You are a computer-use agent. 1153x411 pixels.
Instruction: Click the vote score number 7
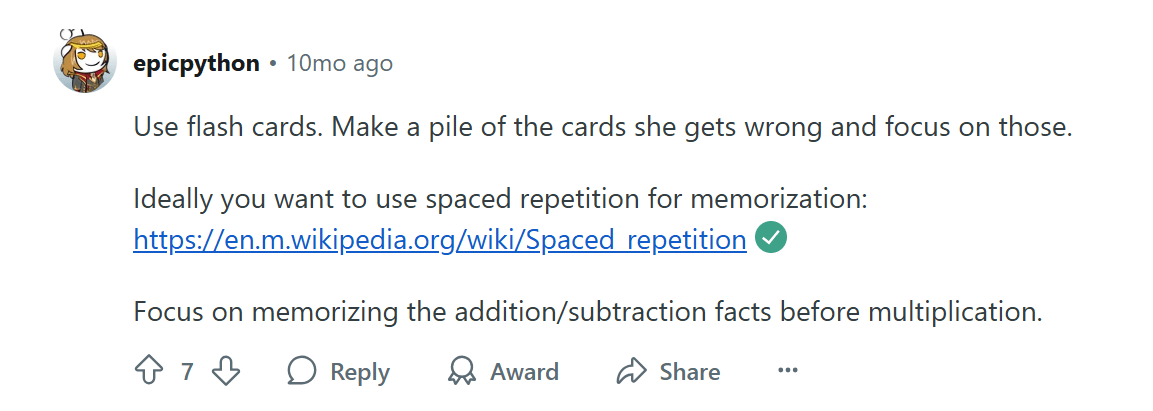tap(187, 372)
